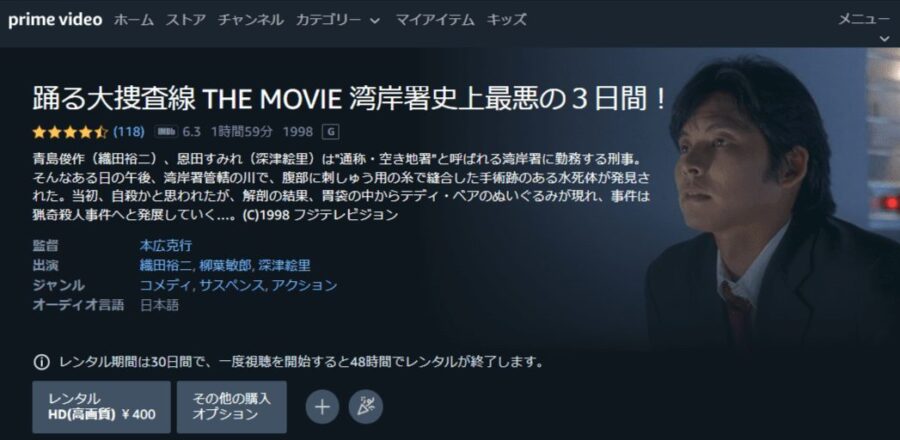The image size is (900, 440).
Task: Open director 本広克行 link
Action: click(166, 246)
